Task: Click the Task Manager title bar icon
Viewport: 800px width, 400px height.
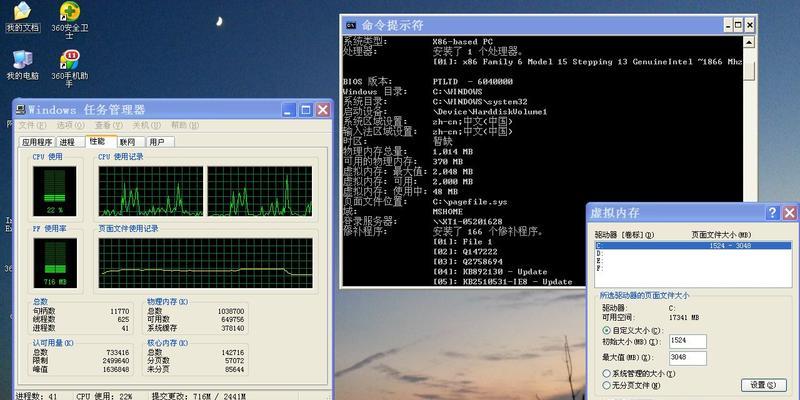Action: 21,110
